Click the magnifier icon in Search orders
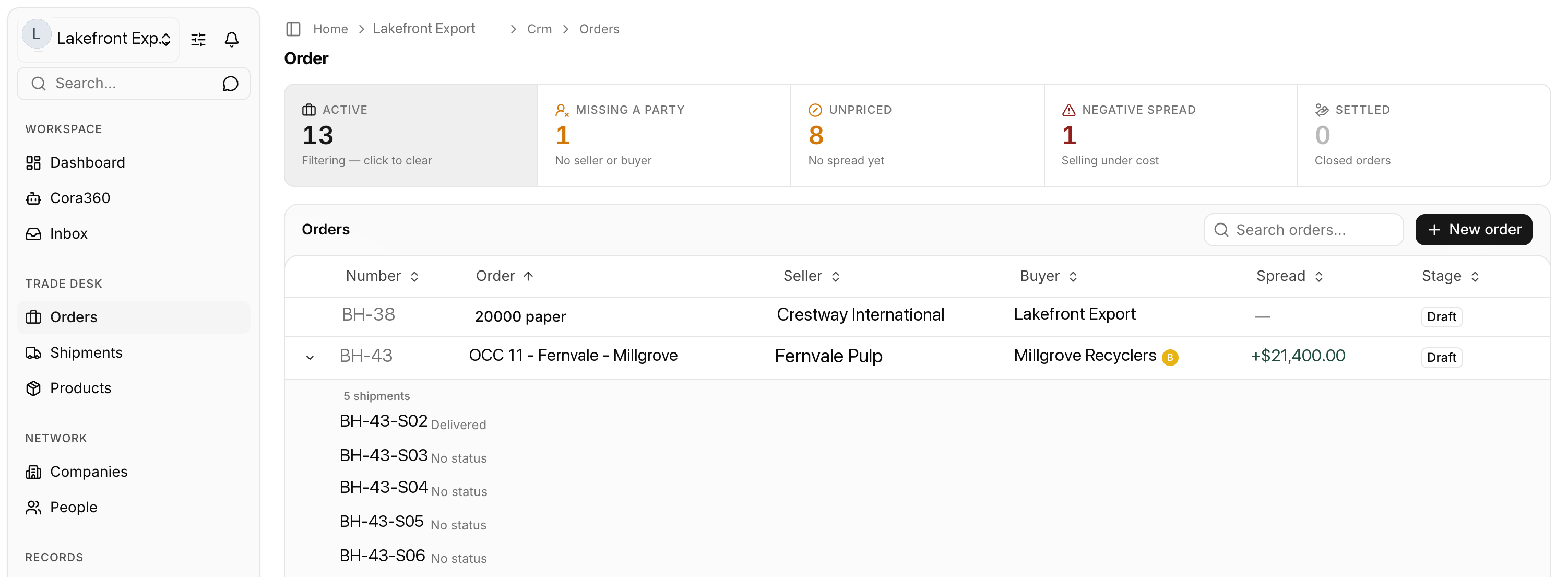 (x=1221, y=229)
